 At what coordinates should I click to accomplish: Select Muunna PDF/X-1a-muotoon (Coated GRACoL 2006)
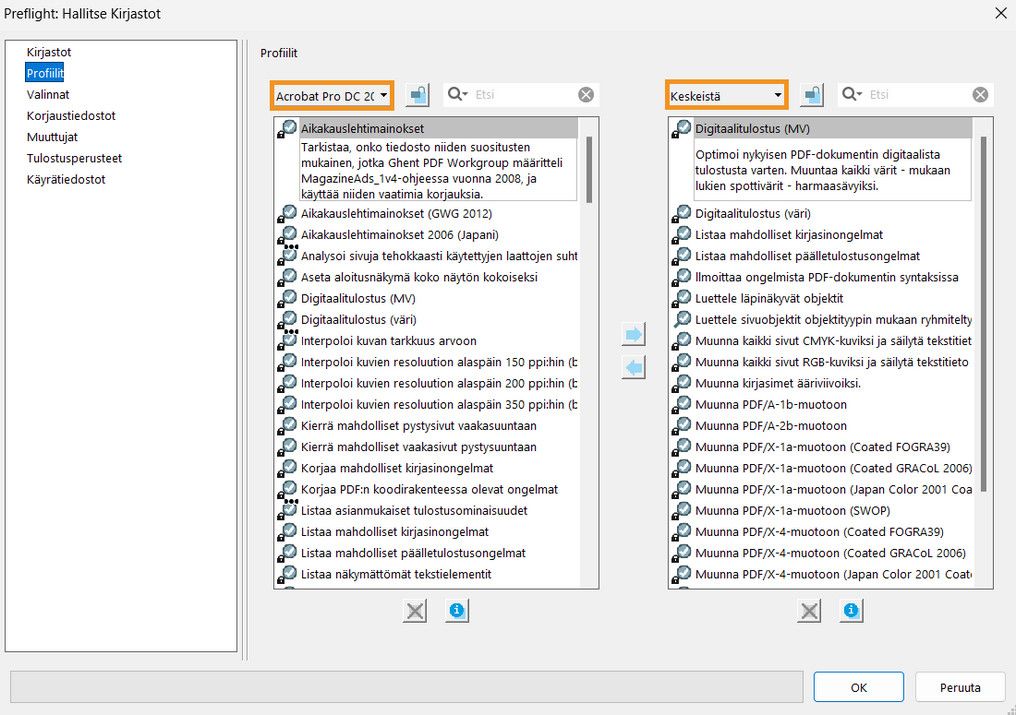(833, 469)
